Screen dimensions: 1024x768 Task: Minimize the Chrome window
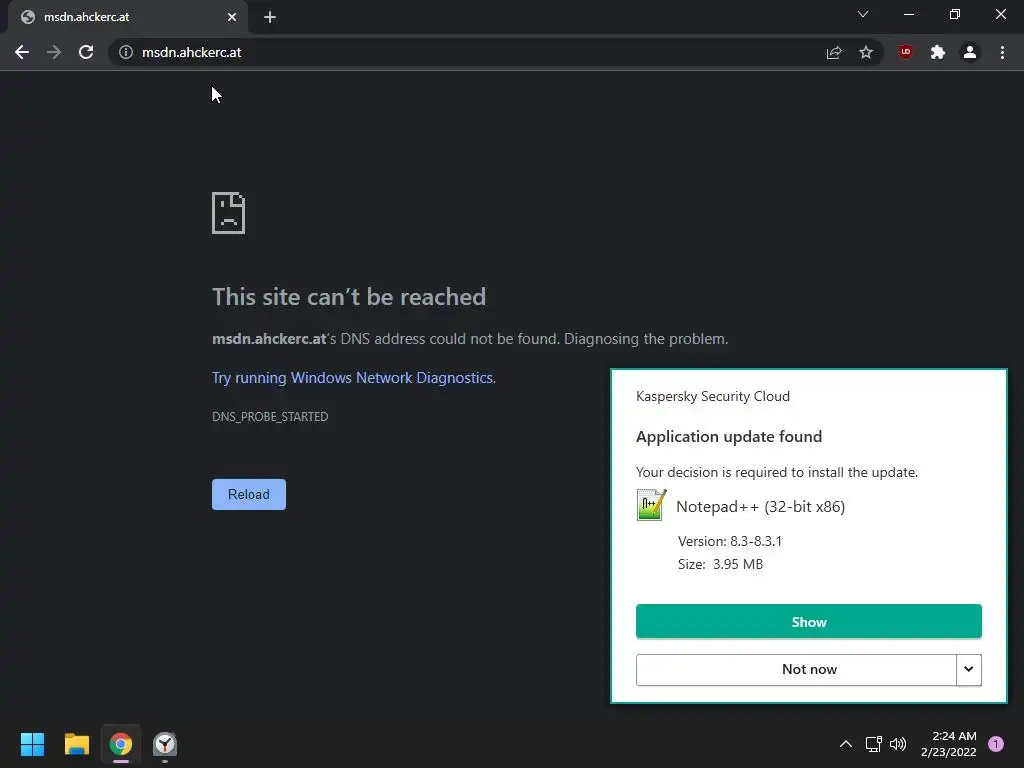coord(908,14)
